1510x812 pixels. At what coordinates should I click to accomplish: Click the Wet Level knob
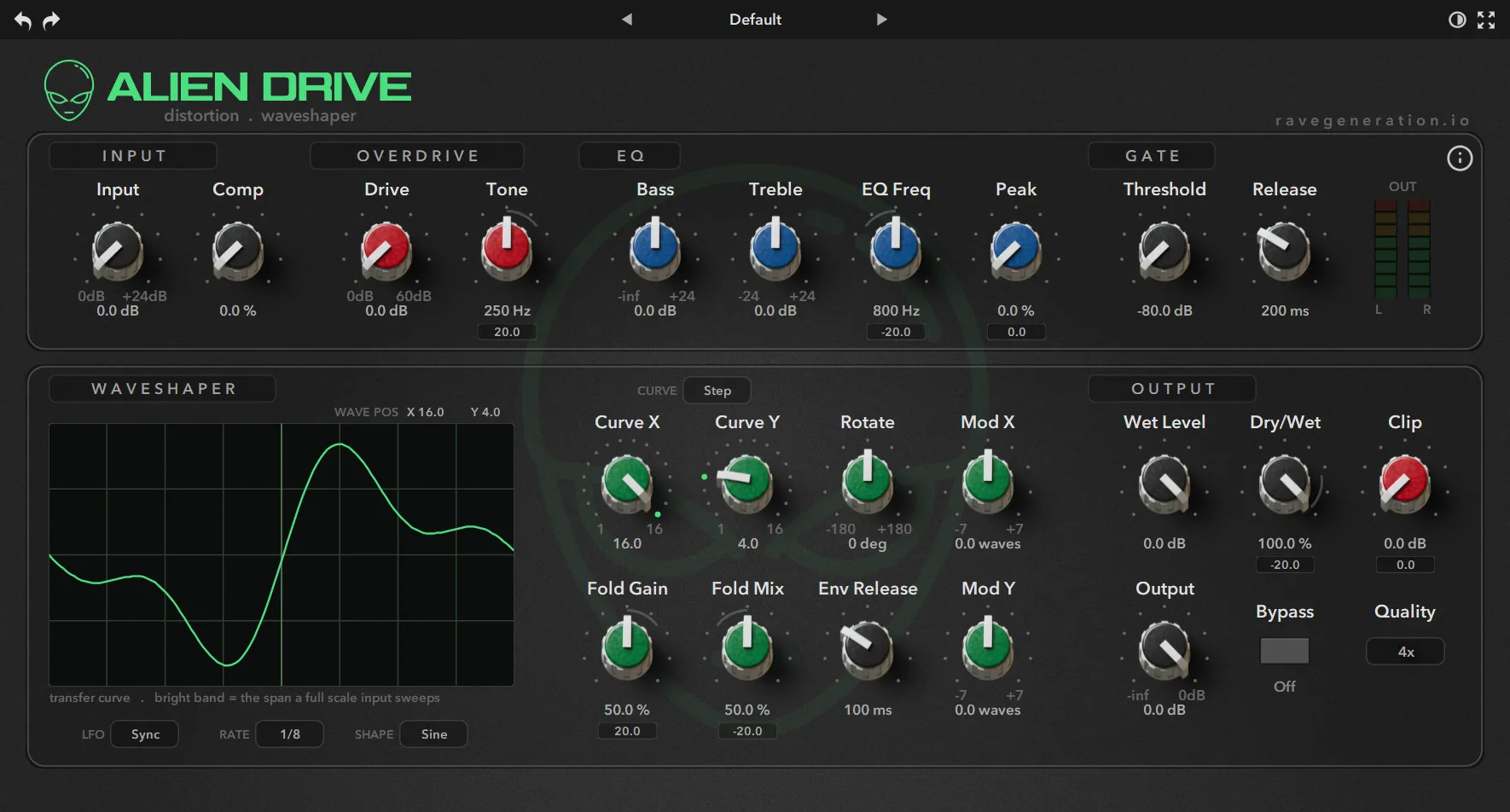point(1164,483)
